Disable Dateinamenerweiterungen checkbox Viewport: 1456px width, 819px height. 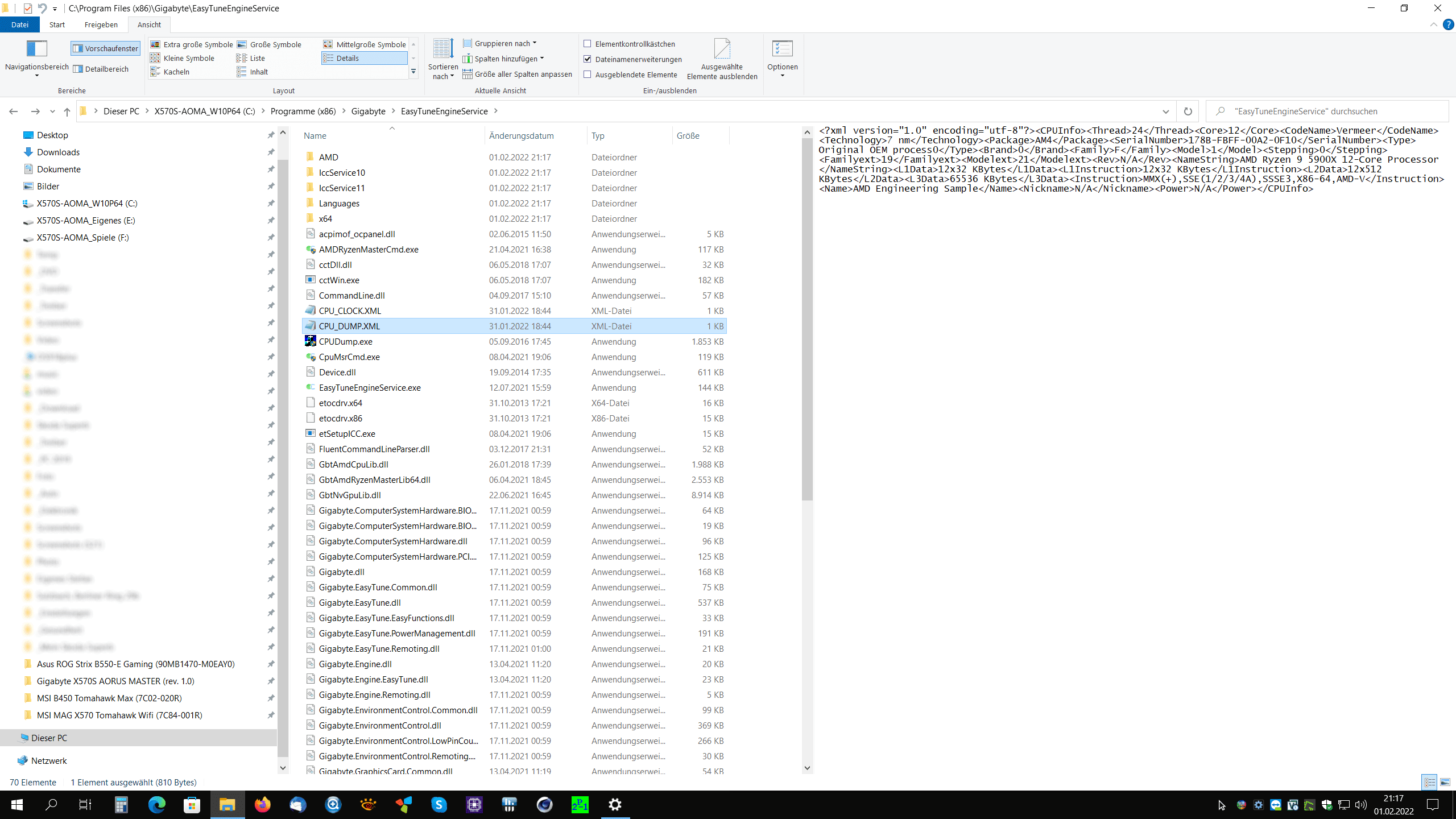click(588, 59)
